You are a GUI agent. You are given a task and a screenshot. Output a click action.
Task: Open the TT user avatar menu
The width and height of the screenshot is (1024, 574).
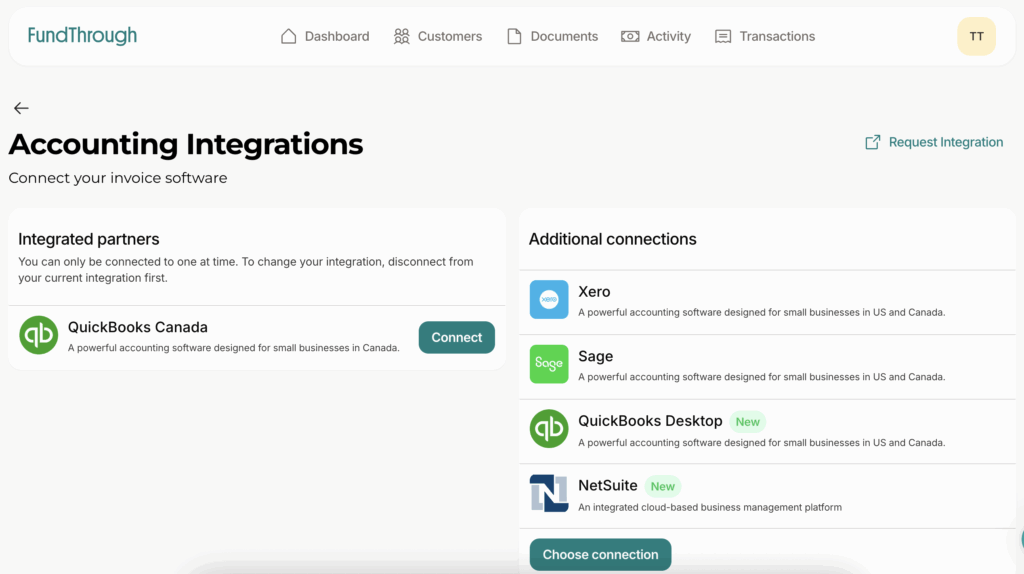tap(976, 37)
